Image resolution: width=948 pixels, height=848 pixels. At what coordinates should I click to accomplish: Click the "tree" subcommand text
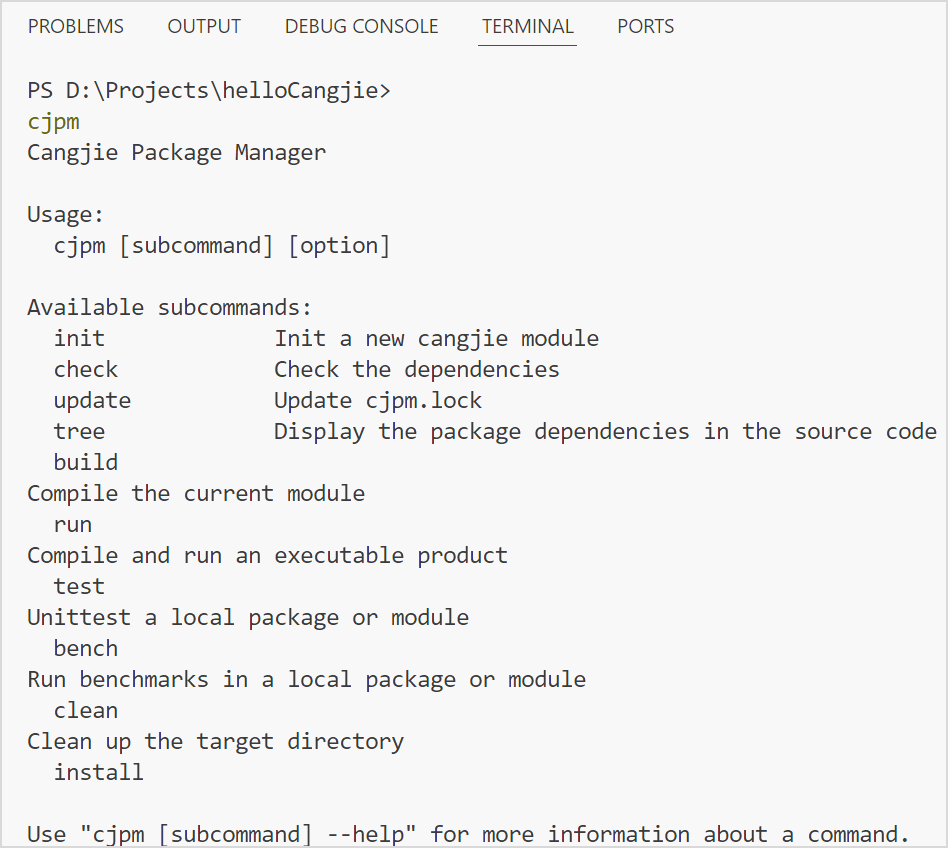[x=79, y=432]
